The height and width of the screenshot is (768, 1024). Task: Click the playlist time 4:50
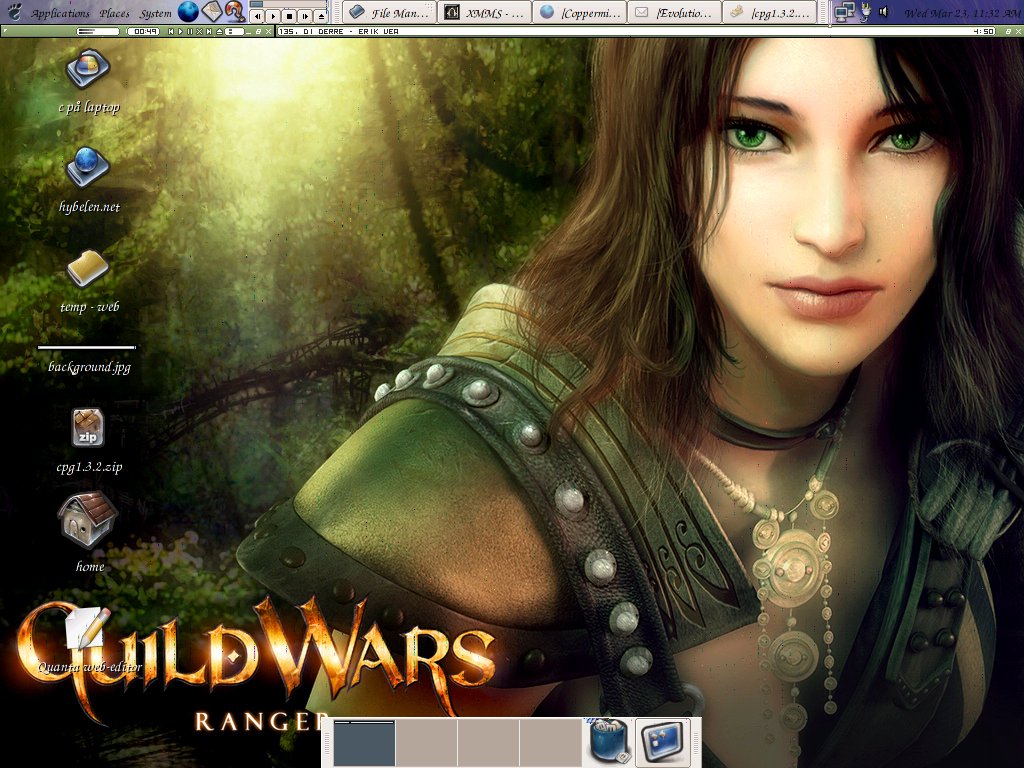[x=984, y=31]
